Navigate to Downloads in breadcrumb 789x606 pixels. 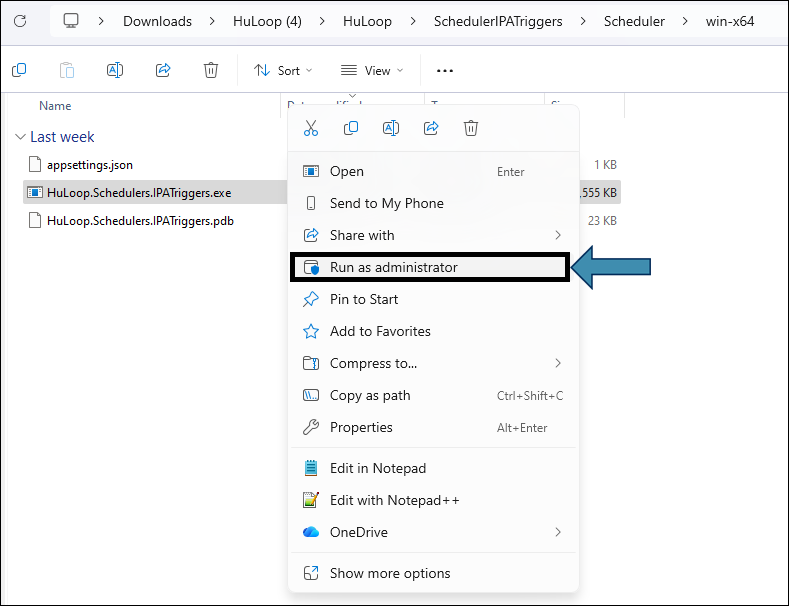(157, 21)
